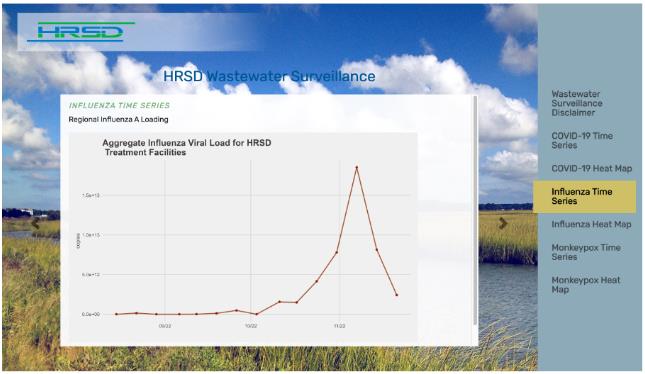Click the last data point of the series
Viewport: 645px width, 374px height.
[397, 295]
